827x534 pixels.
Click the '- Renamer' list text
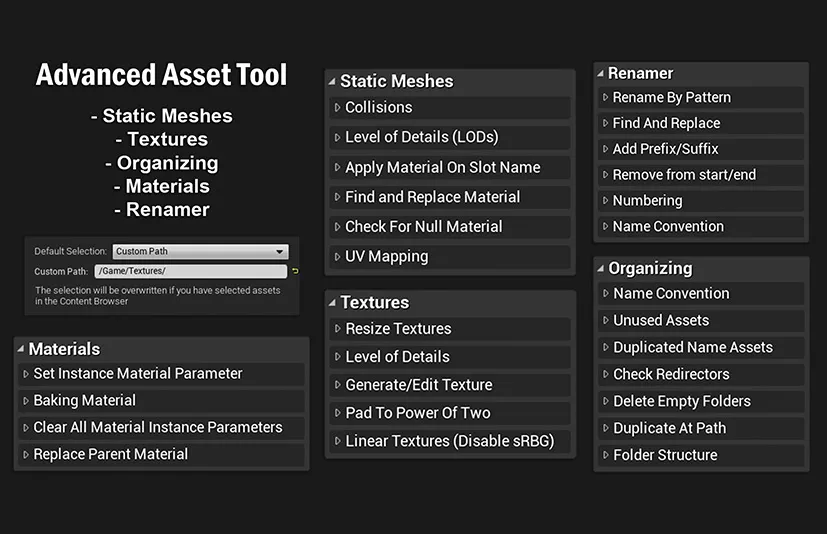[x=161, y=209]
